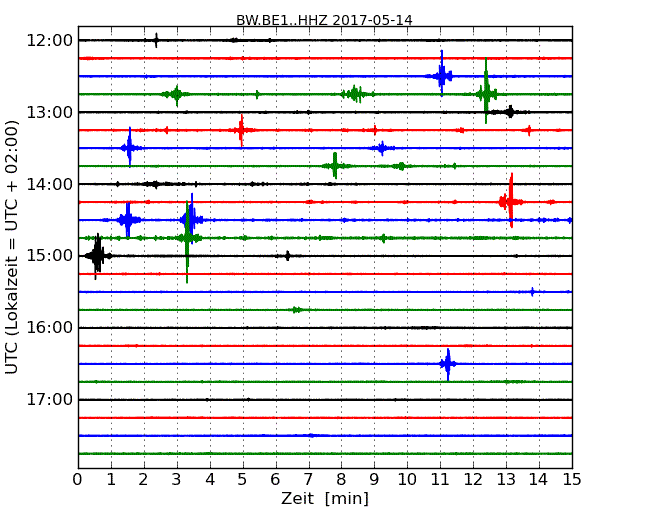Select x-axis tick label 4
Screen dimensions: 650x520
click(x=210, y=480)
